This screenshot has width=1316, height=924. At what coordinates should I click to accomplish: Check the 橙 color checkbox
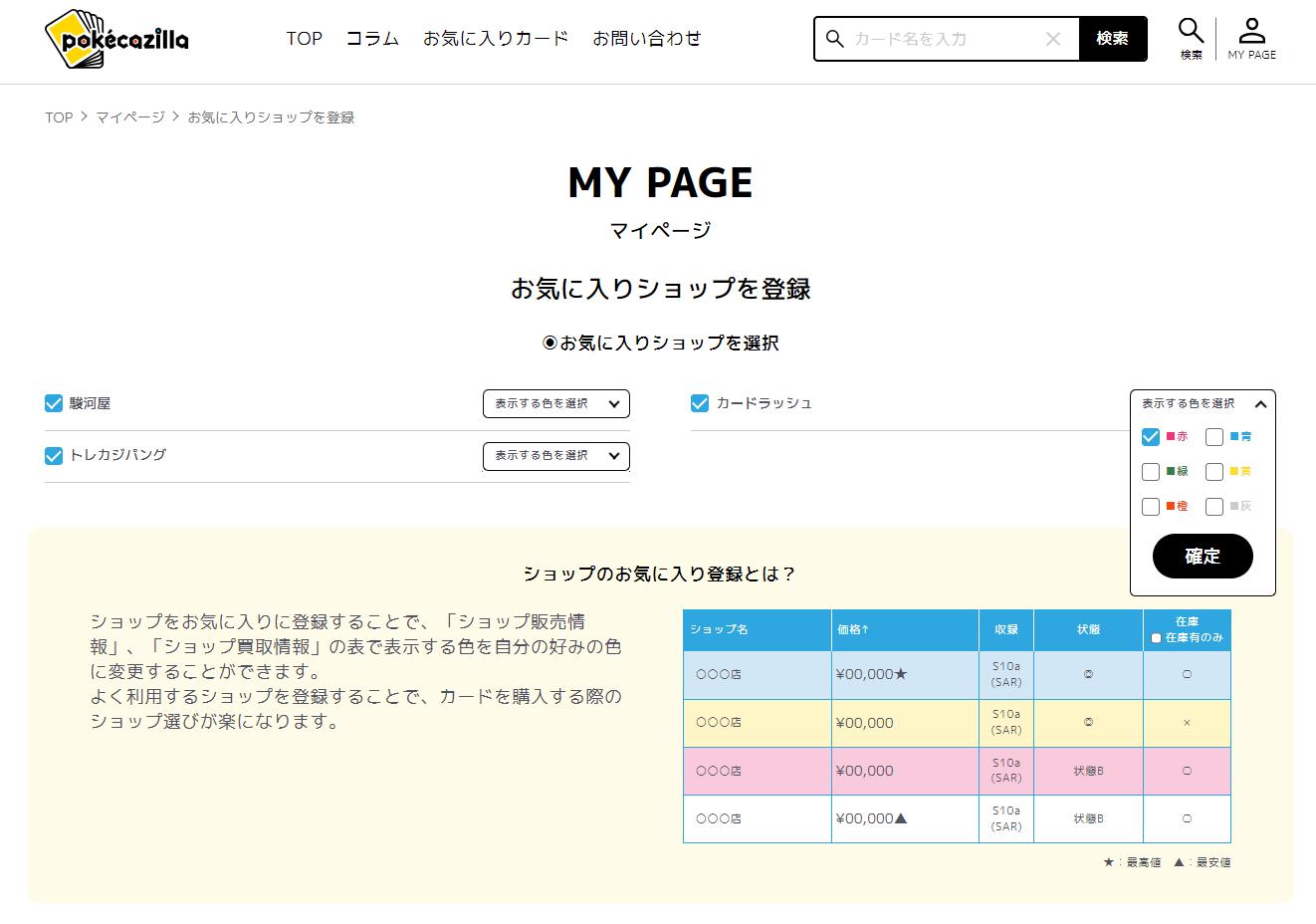pyautogui.click(x=1151, y=507)
